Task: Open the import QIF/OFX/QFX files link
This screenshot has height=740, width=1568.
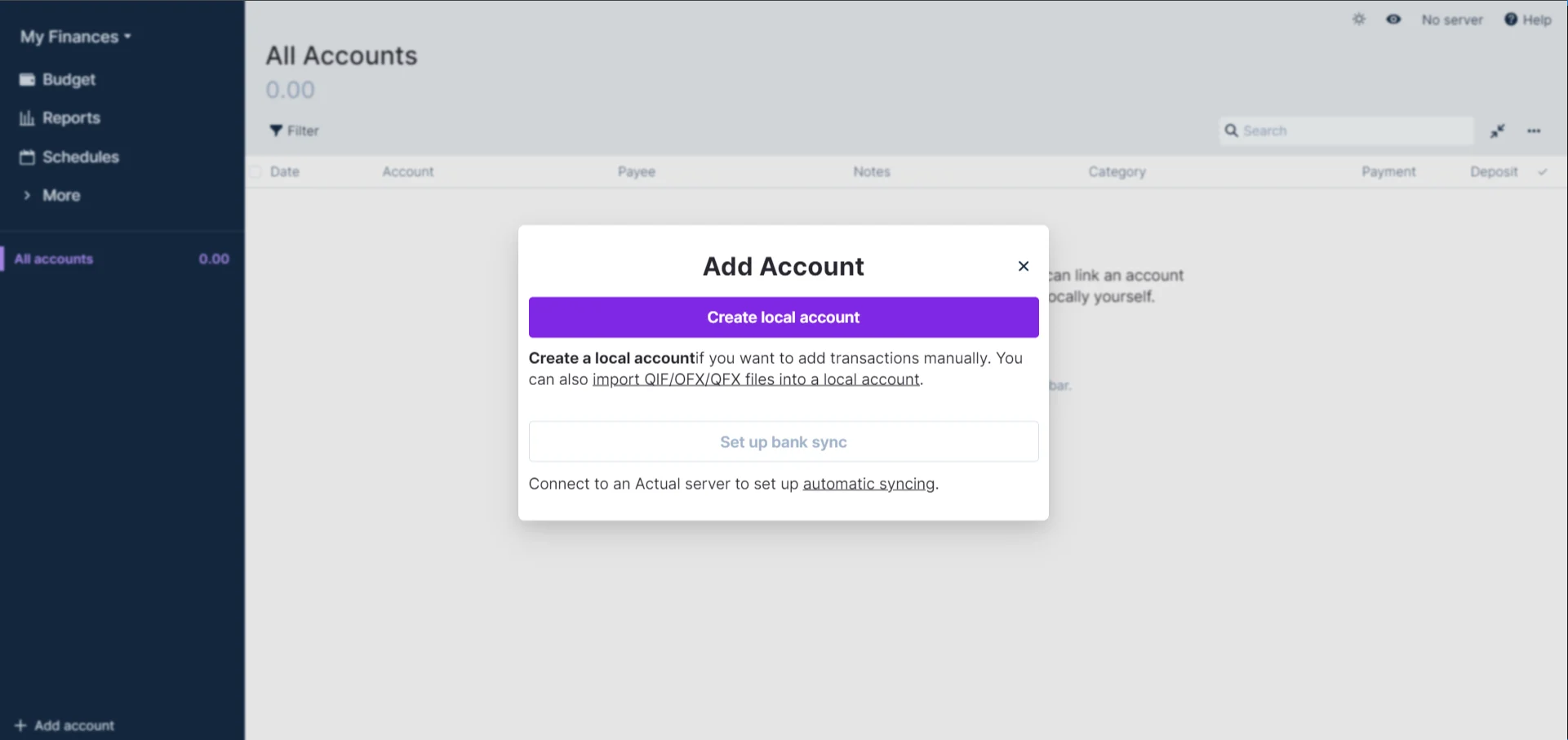Action: point(755,379)
